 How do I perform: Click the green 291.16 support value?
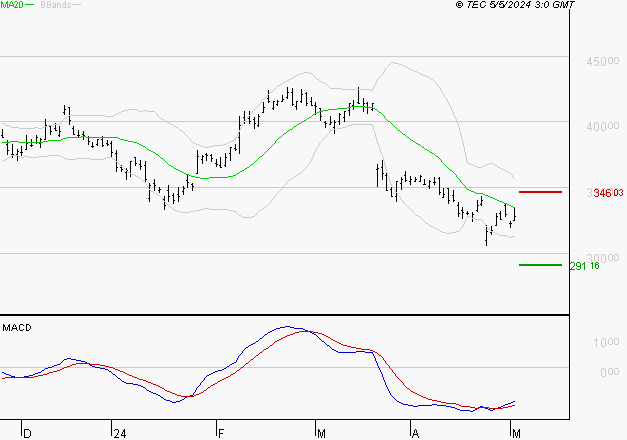pyautogui.click(x=585, y=266)
